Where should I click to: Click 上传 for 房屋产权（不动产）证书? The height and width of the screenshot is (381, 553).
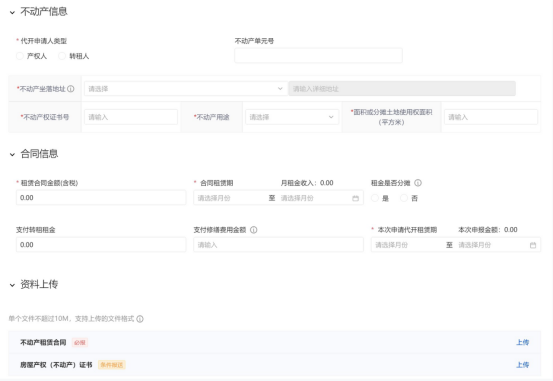pos(523,365)
